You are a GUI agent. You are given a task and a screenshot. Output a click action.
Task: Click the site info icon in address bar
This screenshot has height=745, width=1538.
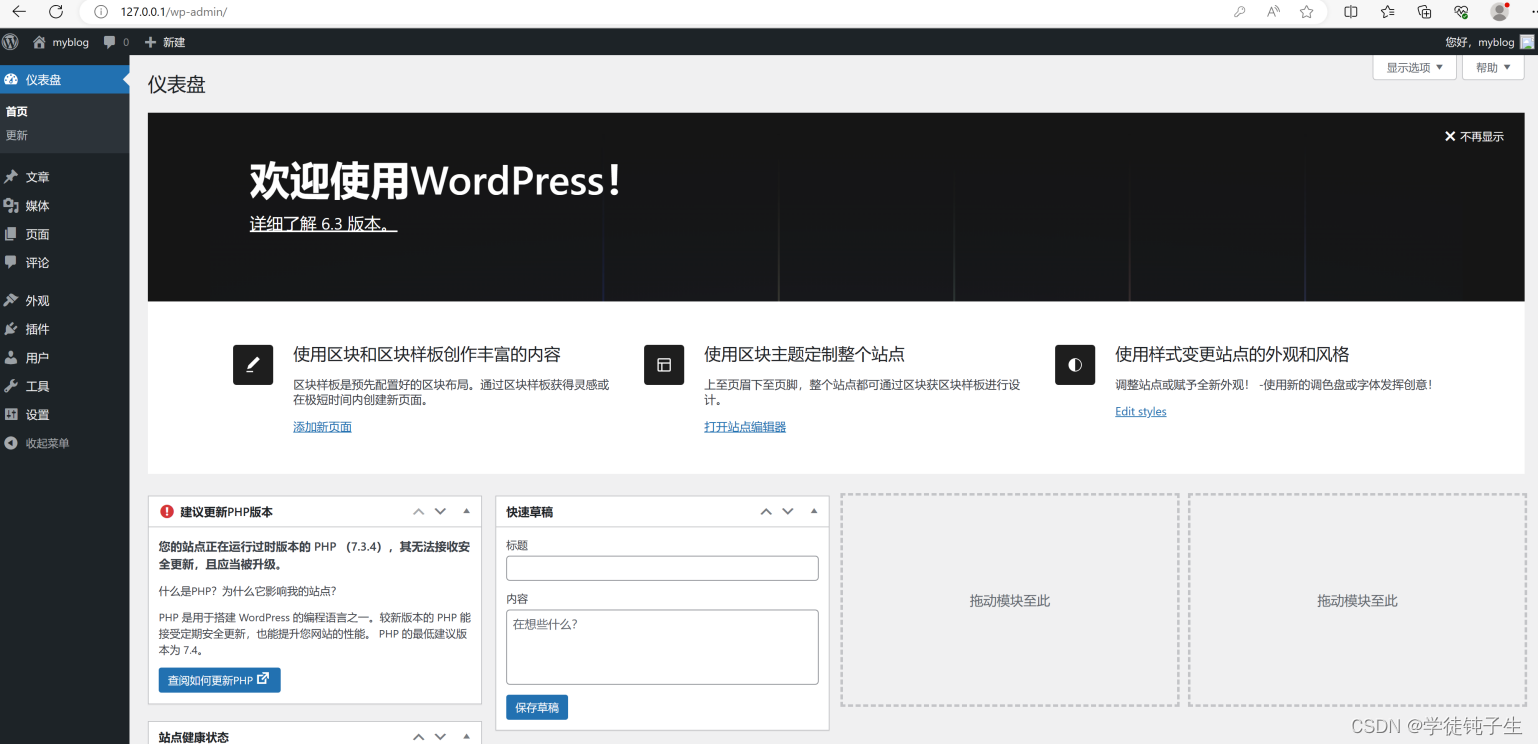click(100, 12)
